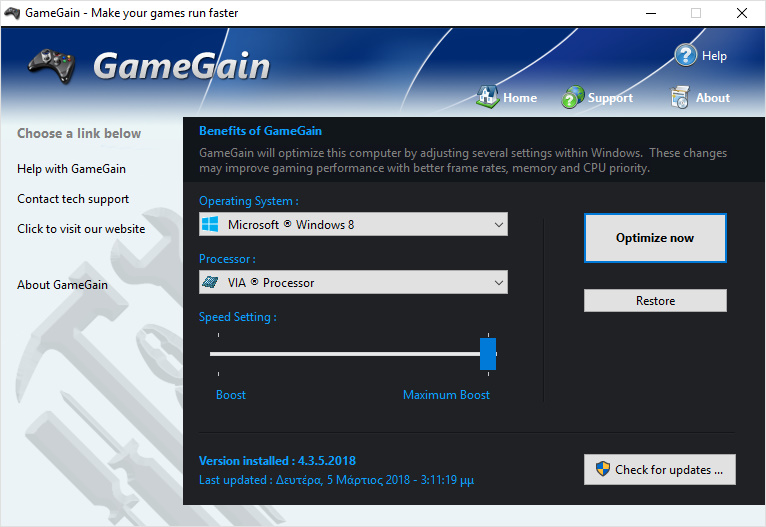Click to visit our website link

click(x=81, y=229)
